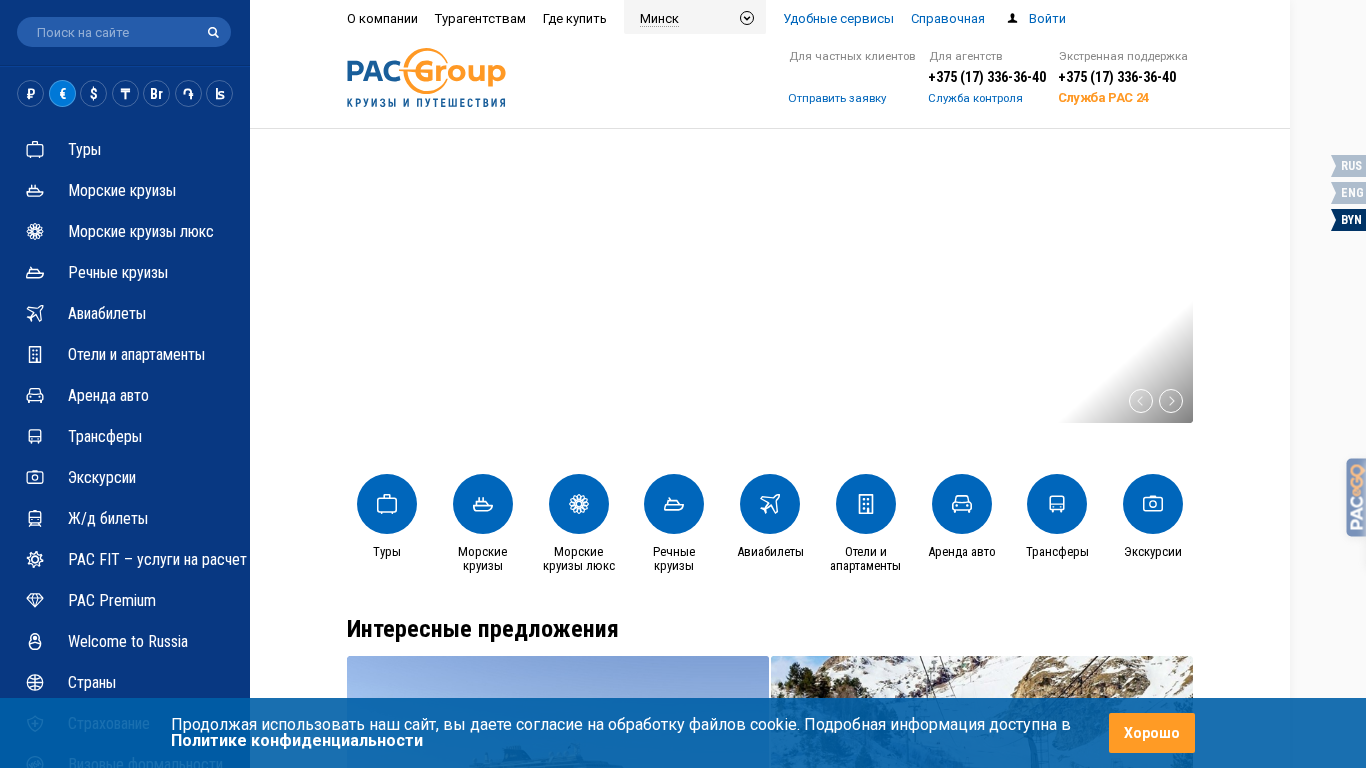Open the Служба контроля link

[x=975, y=98]
